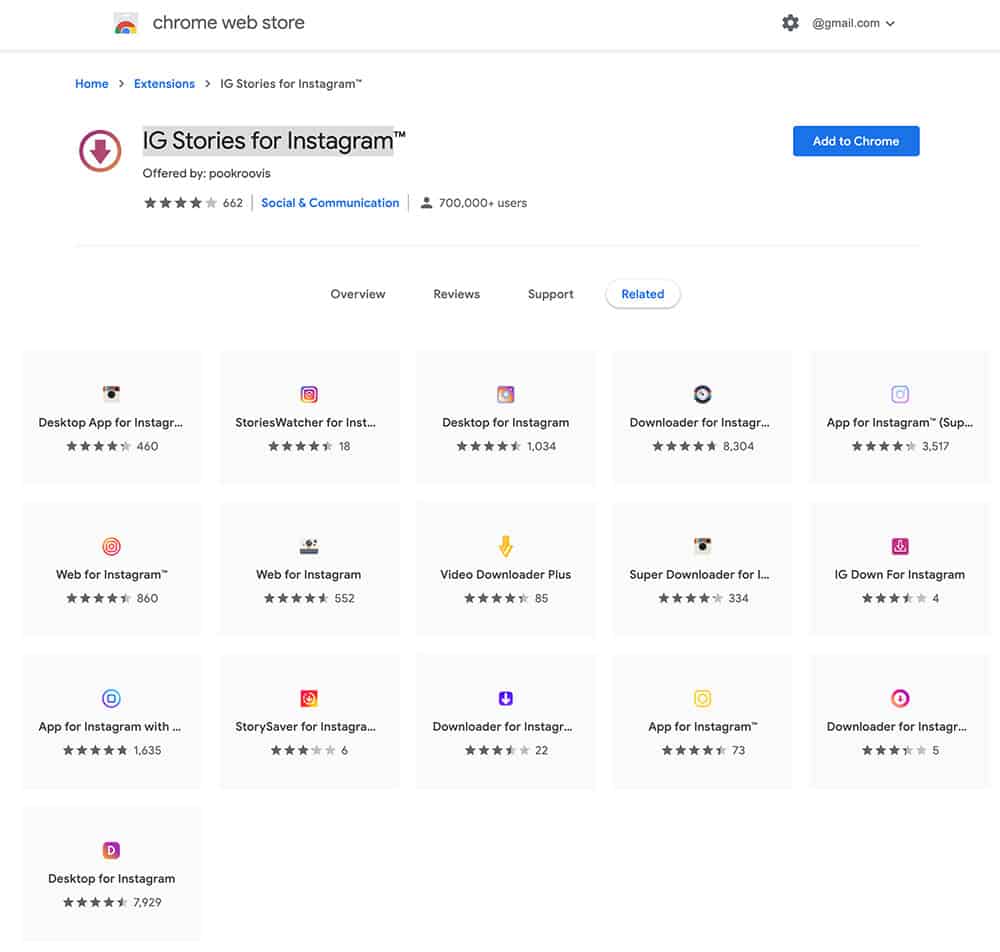1000x952 pixels.
Task: Click the IG Down For Instagram icon
Action: 900,546
